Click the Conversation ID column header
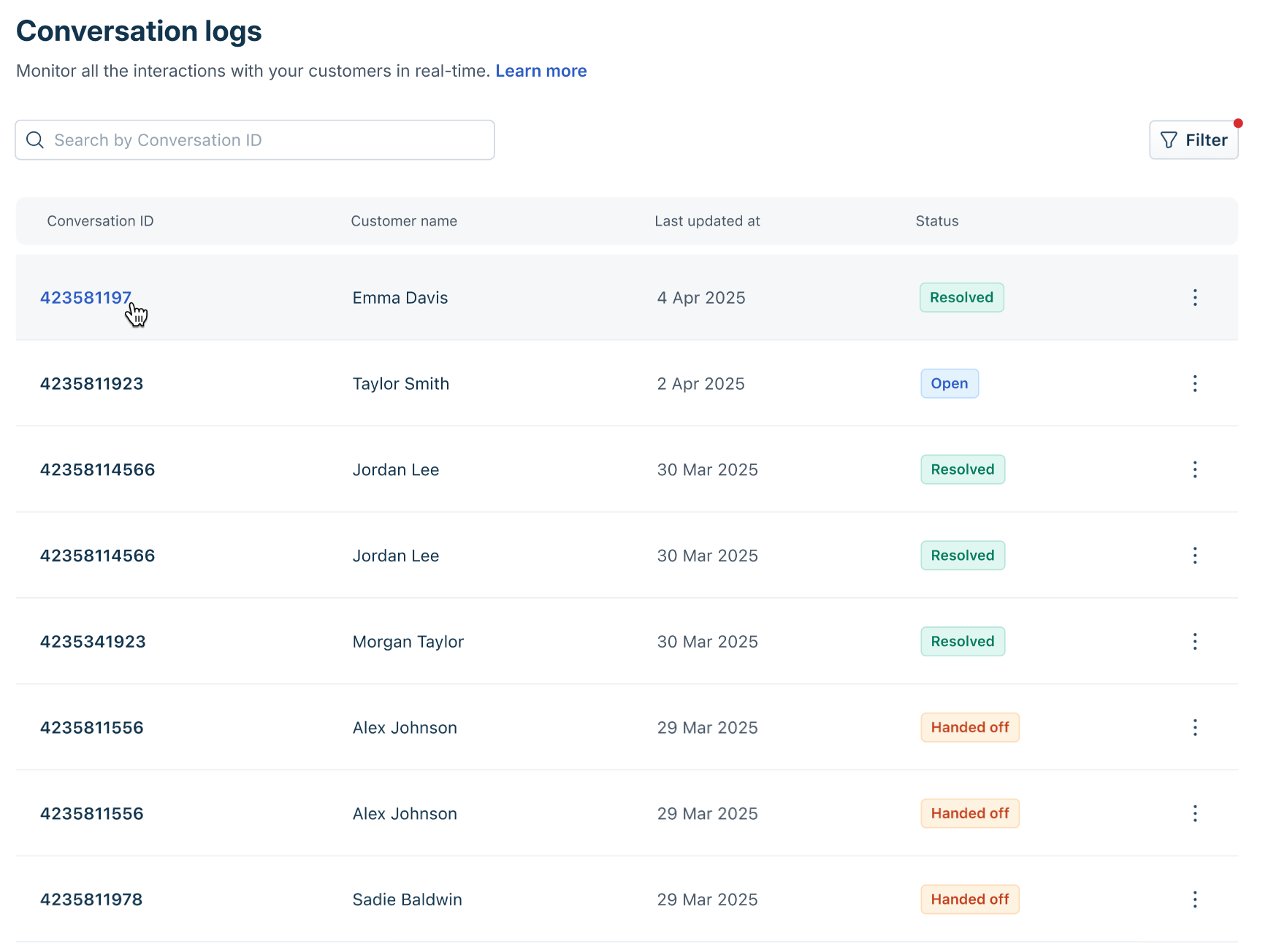 click(x=101, y=220)
